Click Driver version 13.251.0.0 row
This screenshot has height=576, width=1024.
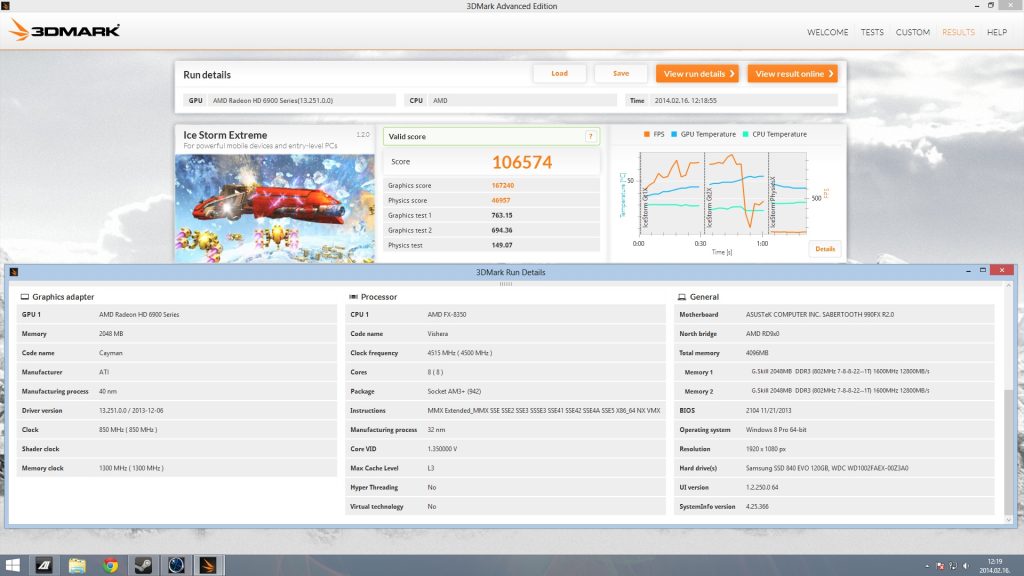176,410
